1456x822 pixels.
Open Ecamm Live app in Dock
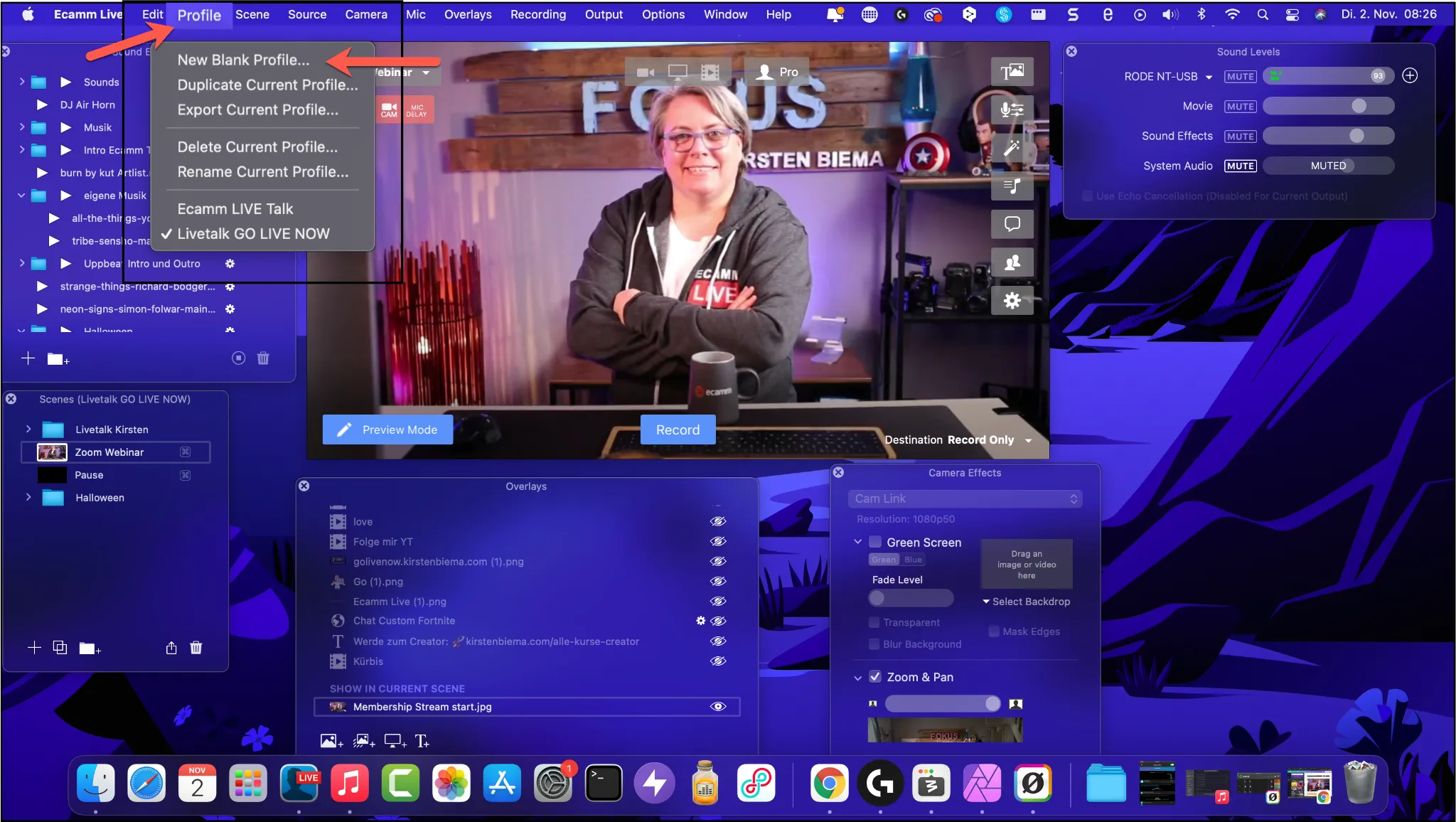coord(299,783)
